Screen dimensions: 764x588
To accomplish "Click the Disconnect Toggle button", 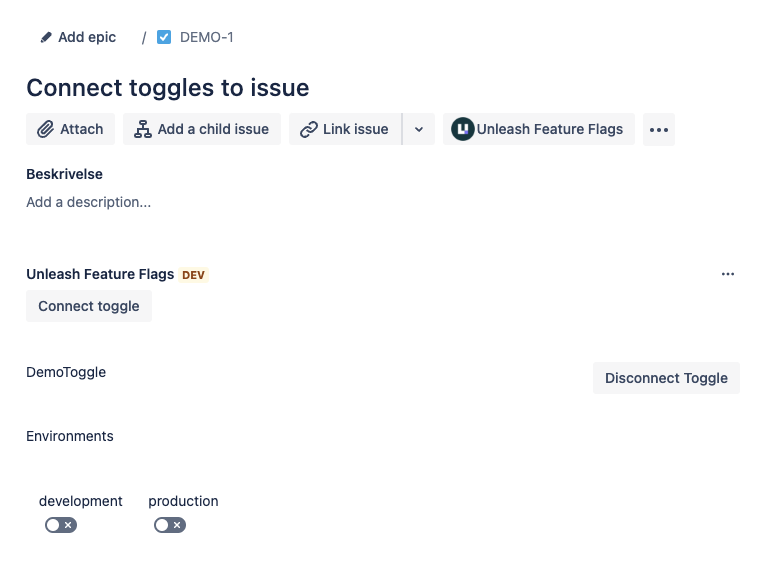I will click(666, 378).
